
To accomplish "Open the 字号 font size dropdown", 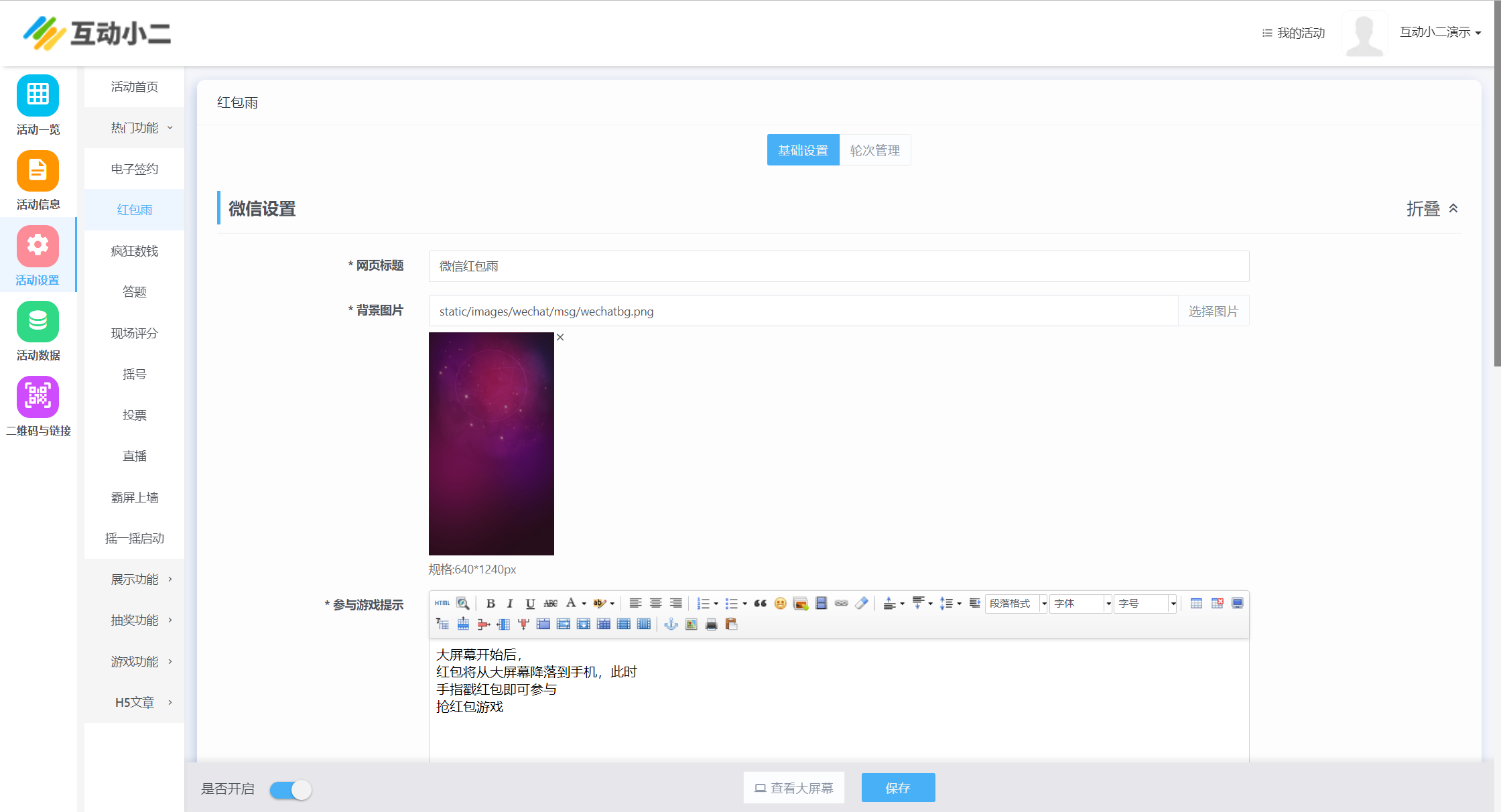I will pyautogui.click(x=1145, y=603).
